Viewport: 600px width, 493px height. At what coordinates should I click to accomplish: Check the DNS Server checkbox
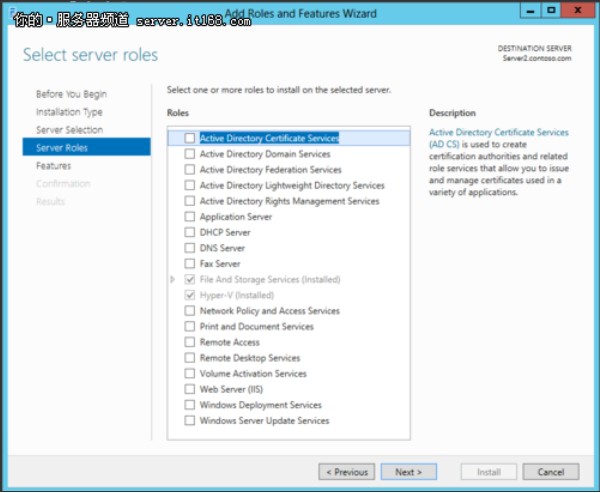[189, 248]
